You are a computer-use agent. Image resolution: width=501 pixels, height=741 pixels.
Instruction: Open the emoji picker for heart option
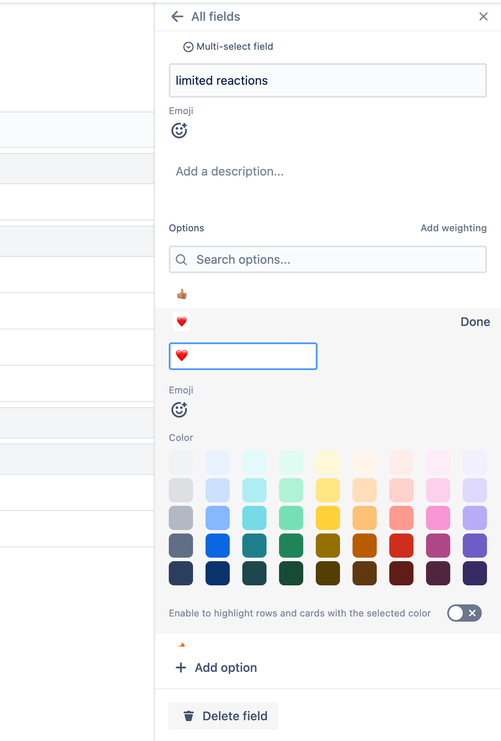179,409
